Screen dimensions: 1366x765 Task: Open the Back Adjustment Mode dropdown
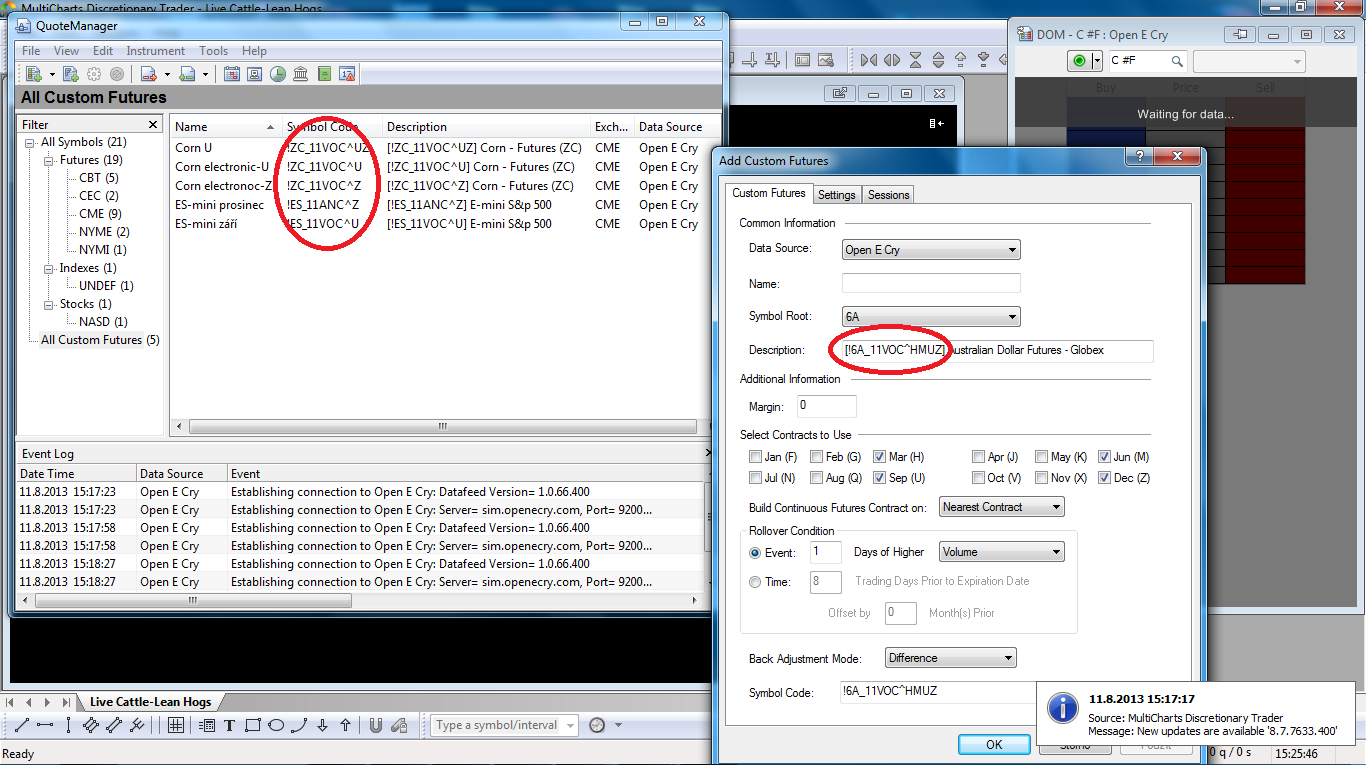point(951,658)
